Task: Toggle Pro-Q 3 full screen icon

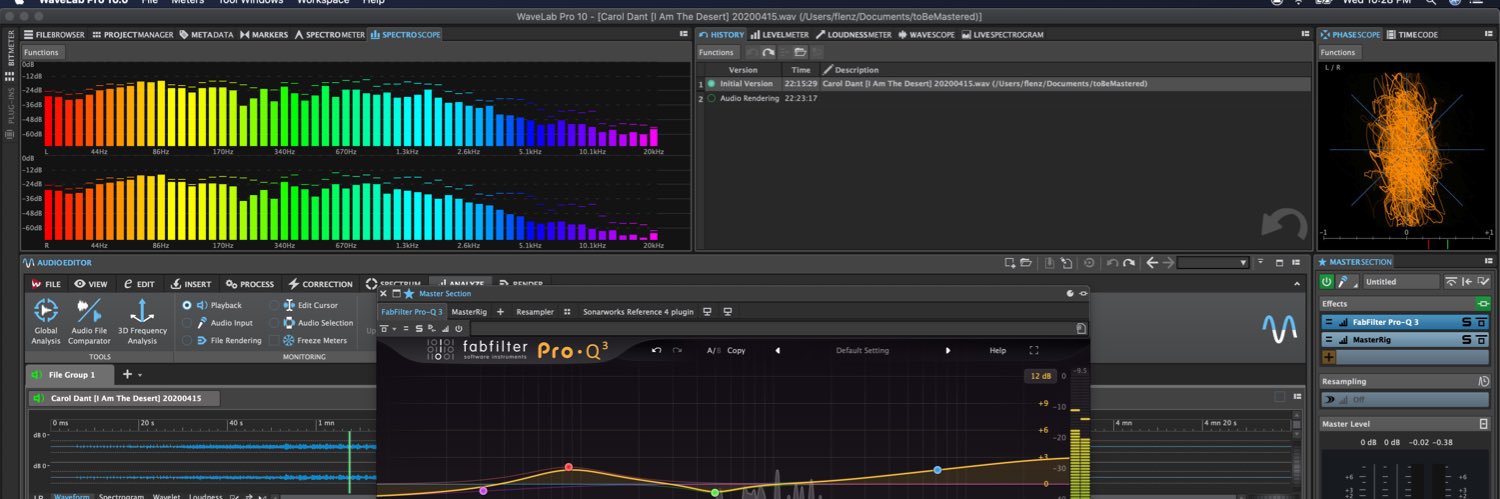Action: tap(1034, 351)
